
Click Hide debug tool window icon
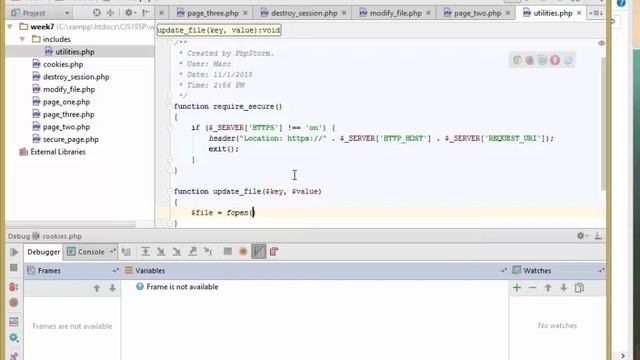(x=598, y=236)
